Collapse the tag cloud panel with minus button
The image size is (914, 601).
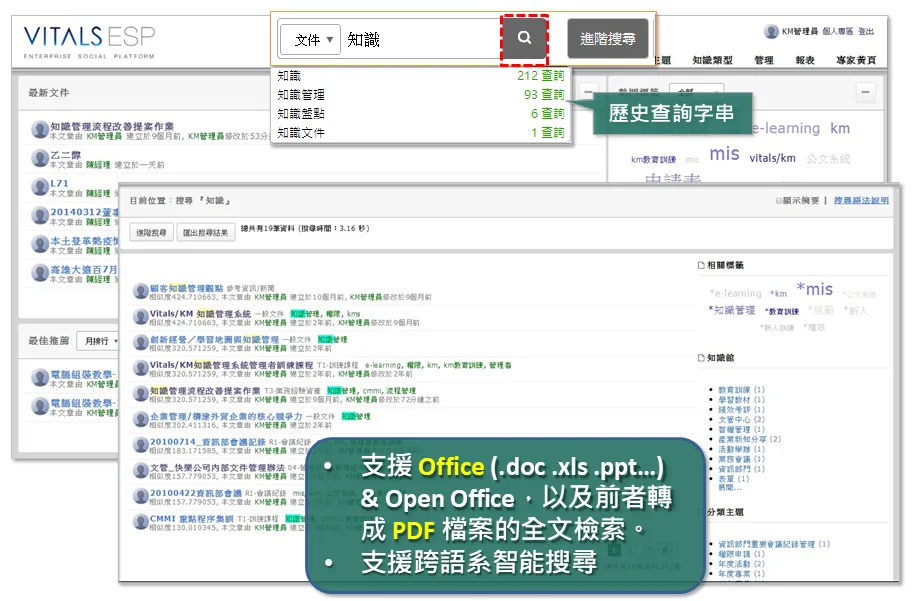click(866, 92)
